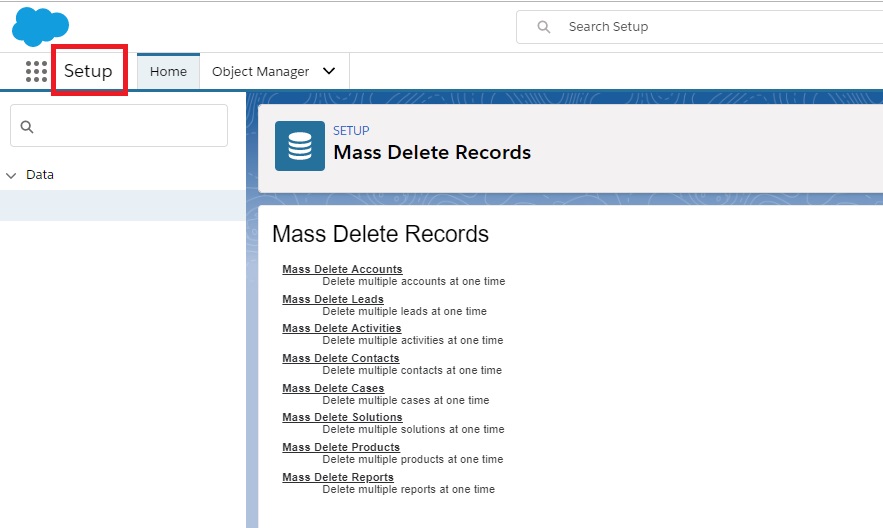Screen dimensions: 883x528
Task: Choose the Mass Delete Activities link
Action: click(341, 328)
